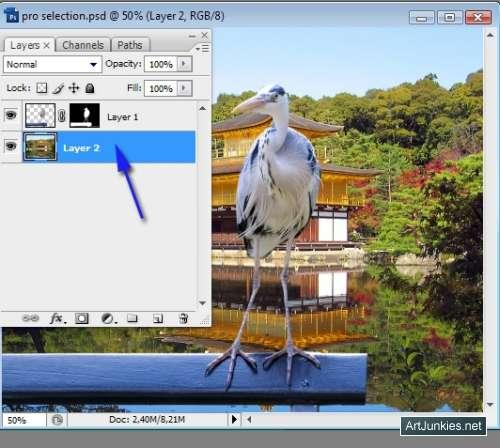This screenshot has height=448, width=500.
Task: Open the layer style fx menu
Action: [x=57, y=319]
